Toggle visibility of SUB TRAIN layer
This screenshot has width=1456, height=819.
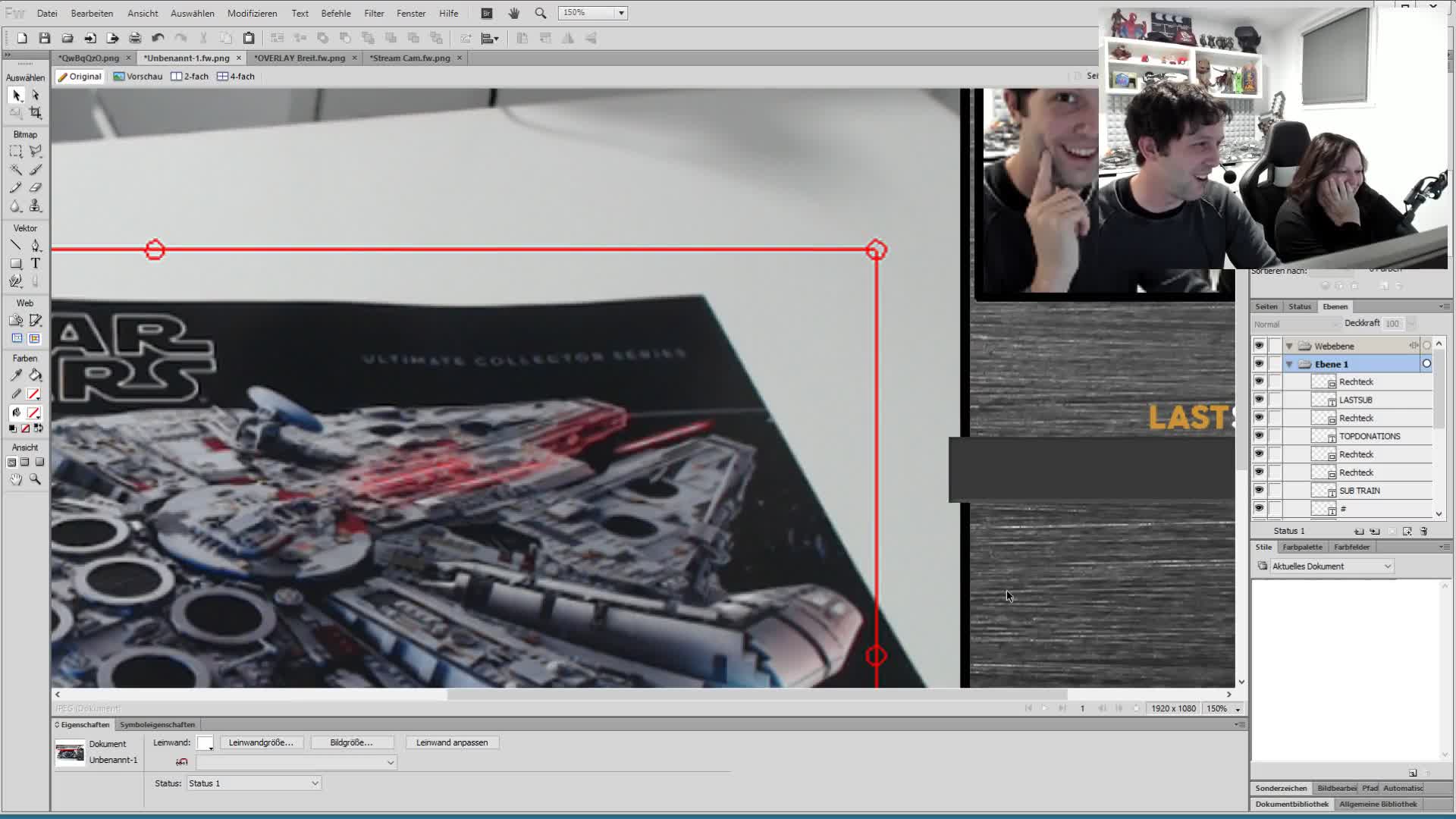pos(1259,491)
